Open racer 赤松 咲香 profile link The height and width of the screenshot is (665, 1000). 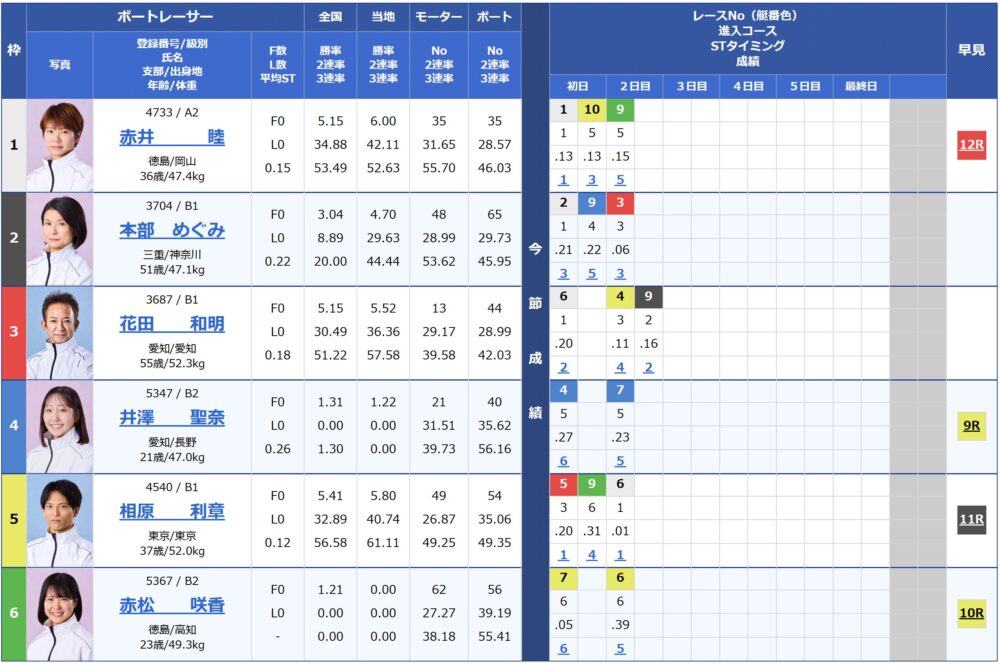coord(172,605)
